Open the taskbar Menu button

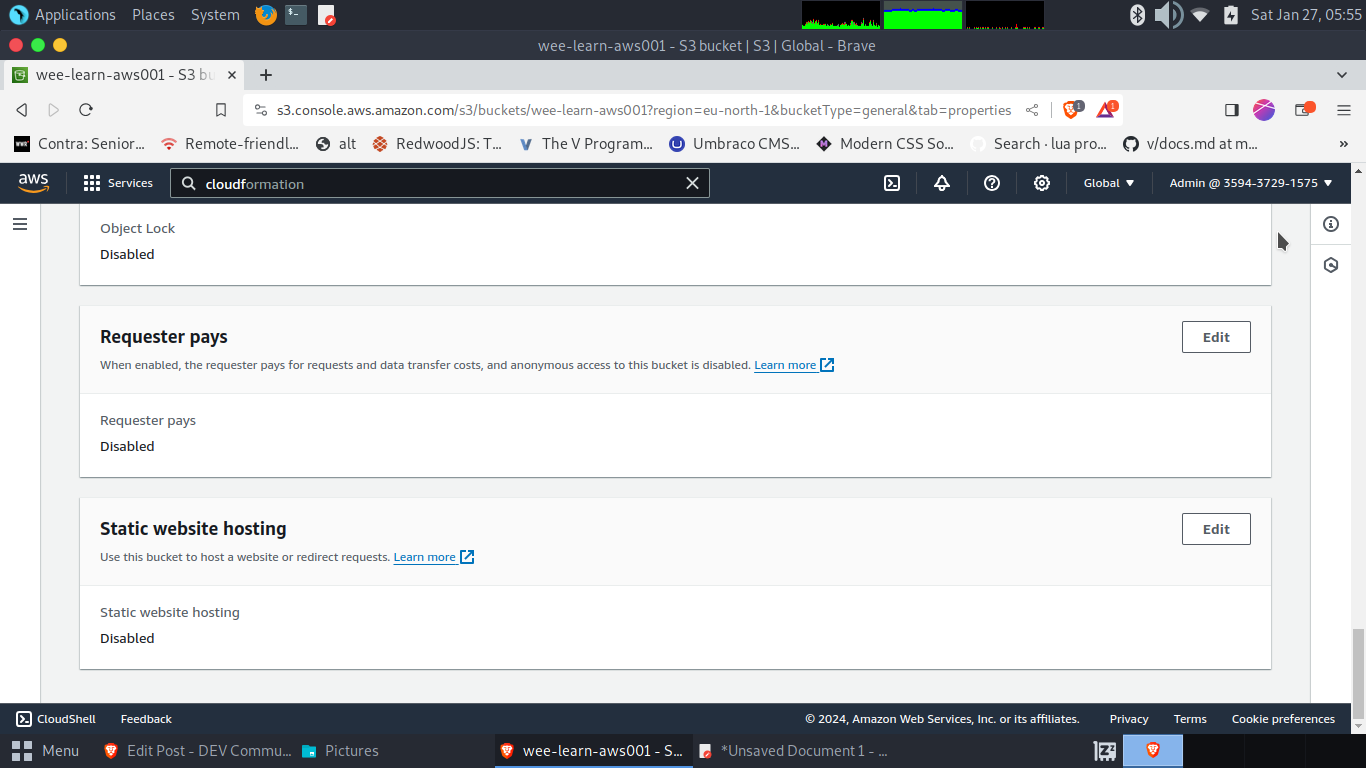click(x=45, y=751)
